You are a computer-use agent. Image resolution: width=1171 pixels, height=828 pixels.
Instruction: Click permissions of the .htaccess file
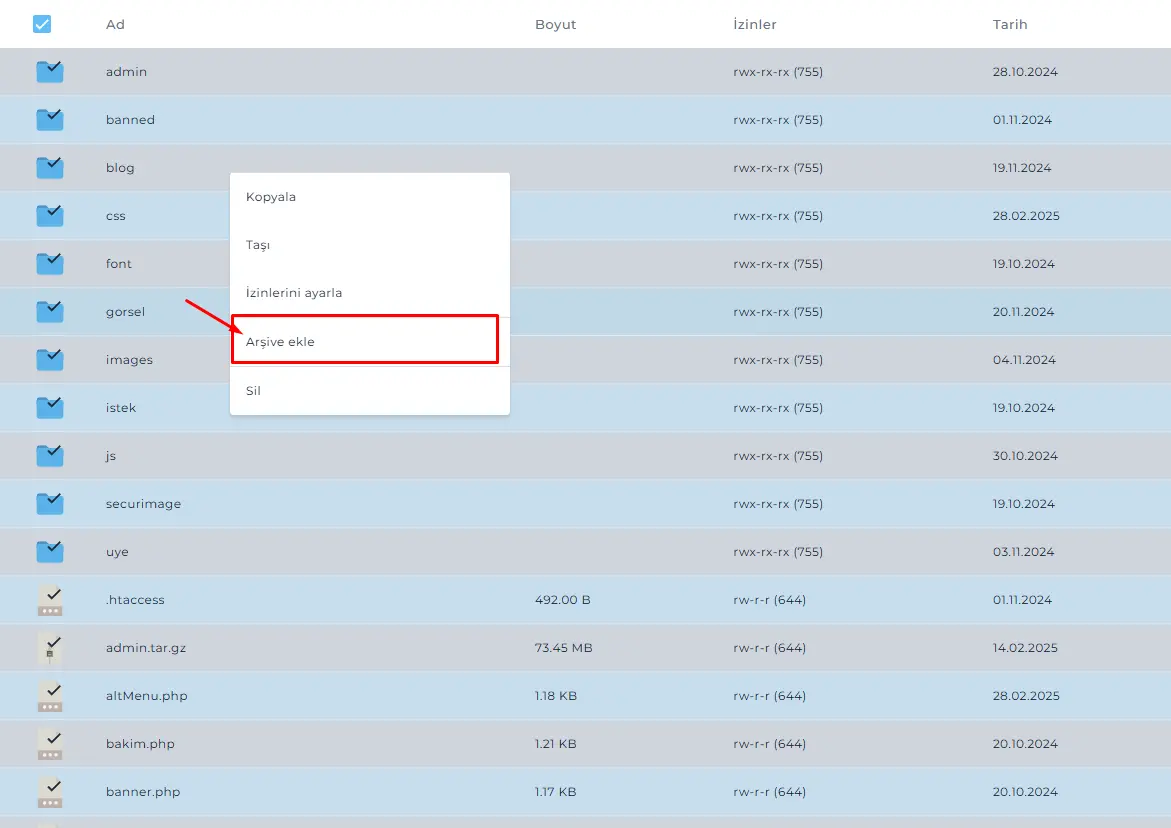pos(769,600)
